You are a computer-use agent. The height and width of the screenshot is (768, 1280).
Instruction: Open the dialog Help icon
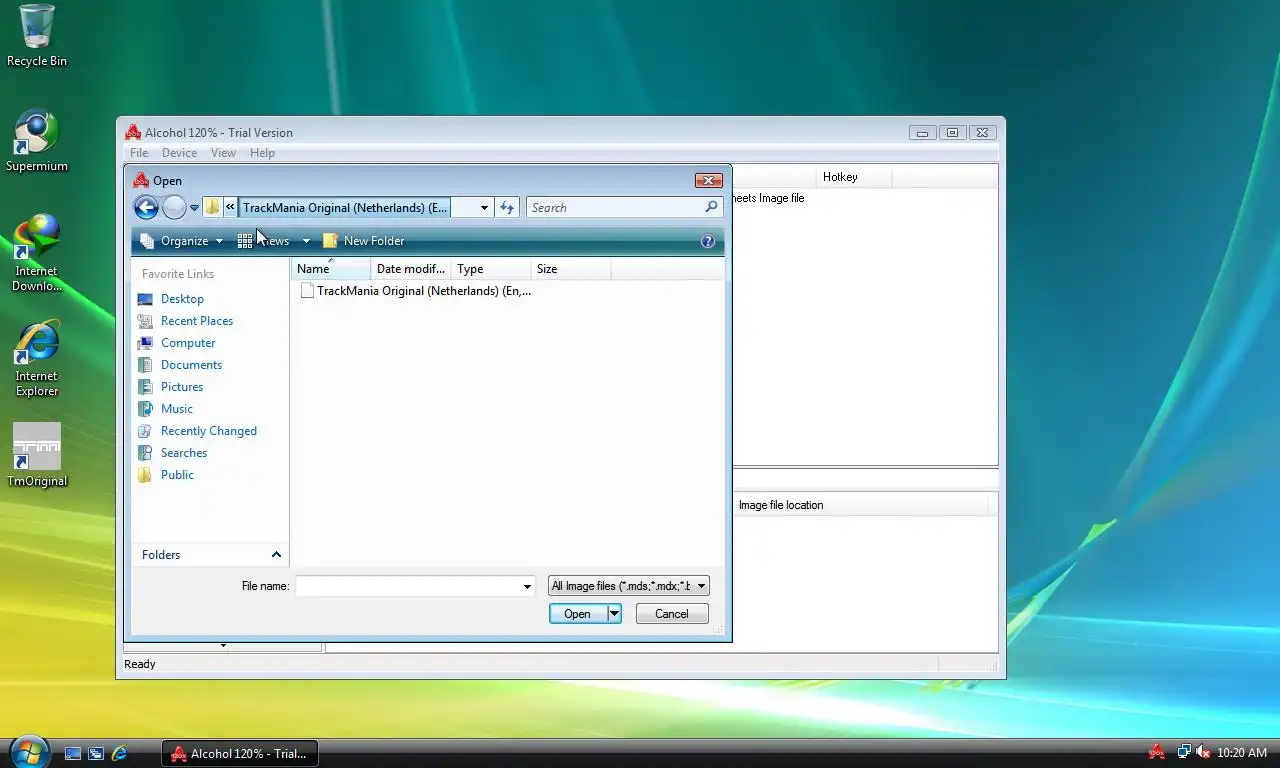tap(708, 241)
